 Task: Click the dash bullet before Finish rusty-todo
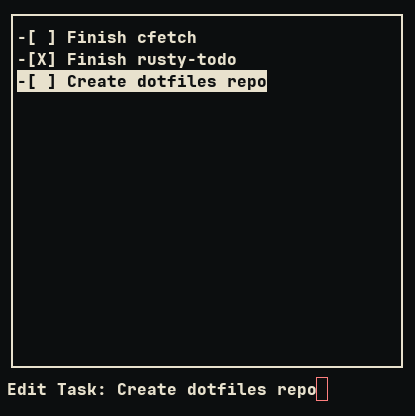tap(22, 59)
